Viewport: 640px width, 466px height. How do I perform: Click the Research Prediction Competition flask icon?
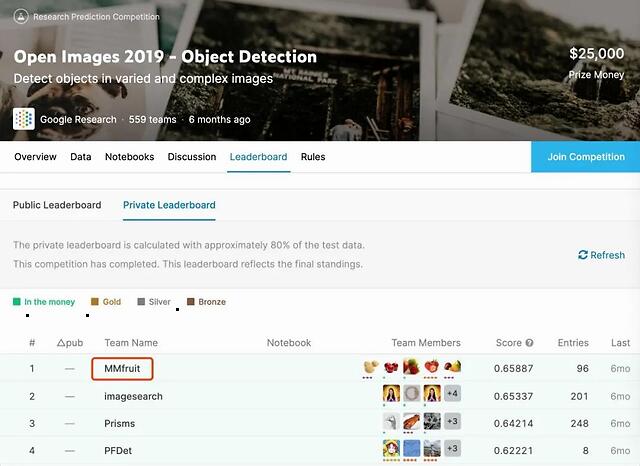21,17
